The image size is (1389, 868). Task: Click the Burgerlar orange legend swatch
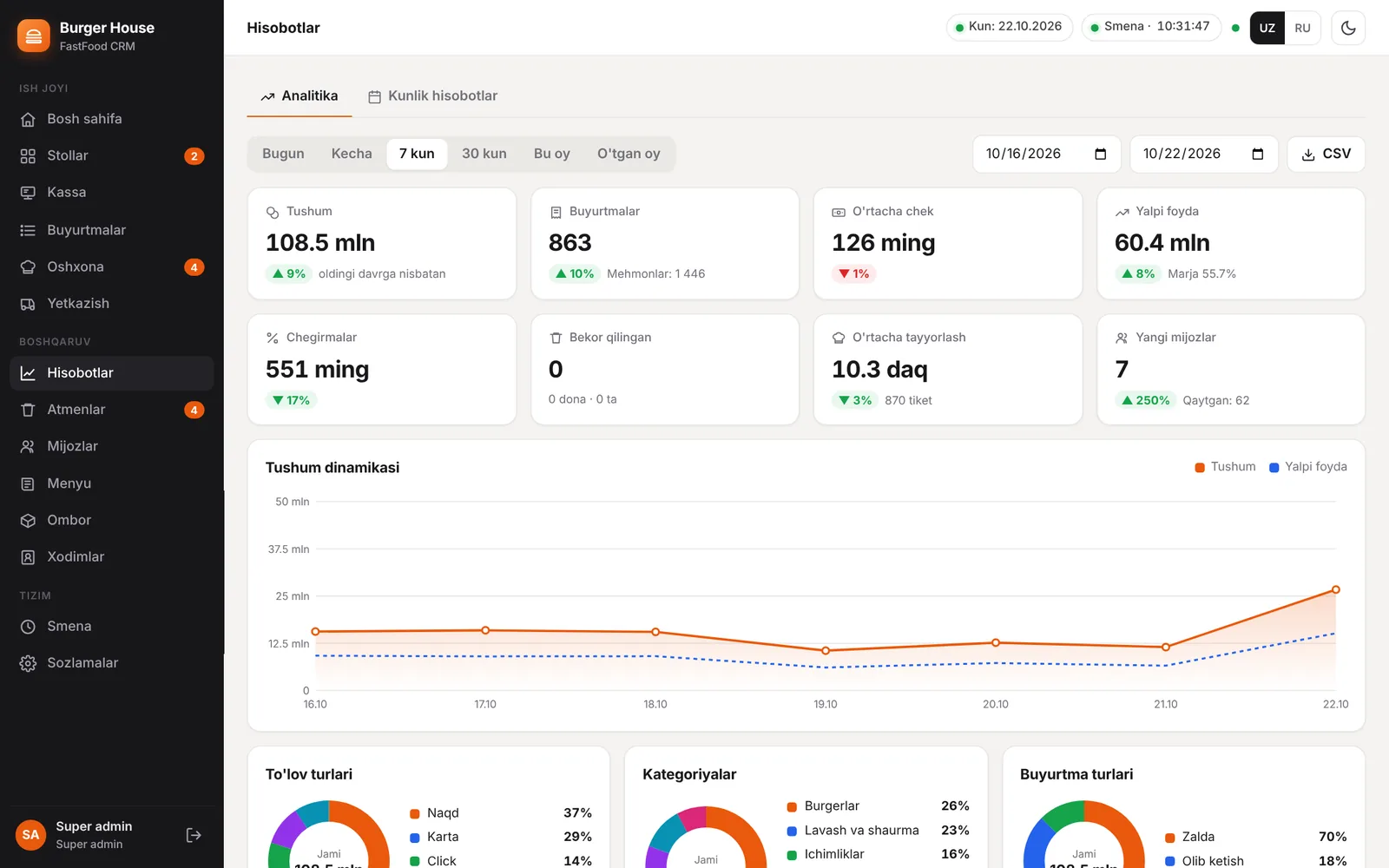(x=792, y=806)
